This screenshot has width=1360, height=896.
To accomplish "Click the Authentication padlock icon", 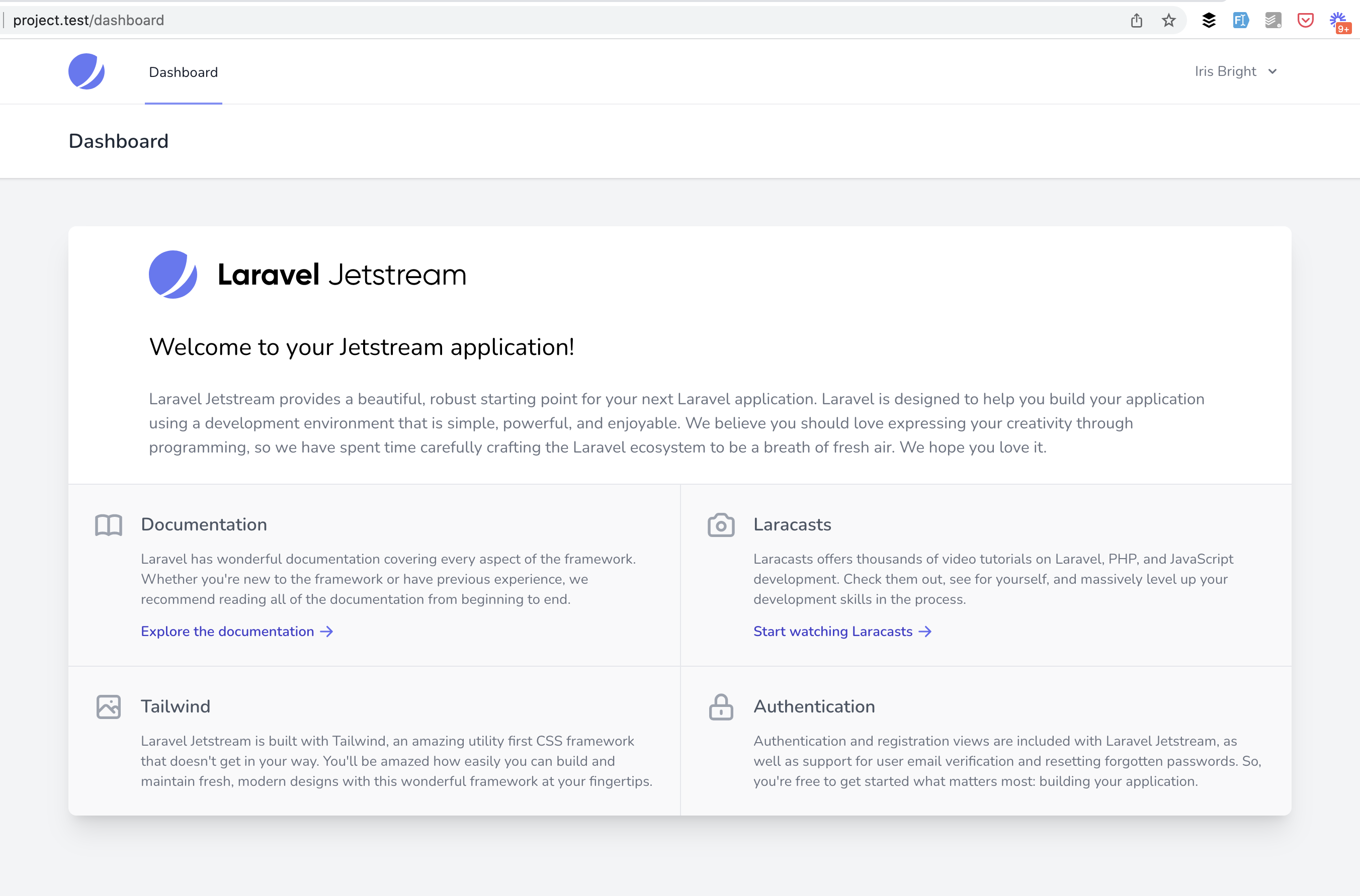I will click(x=721, y=707).
